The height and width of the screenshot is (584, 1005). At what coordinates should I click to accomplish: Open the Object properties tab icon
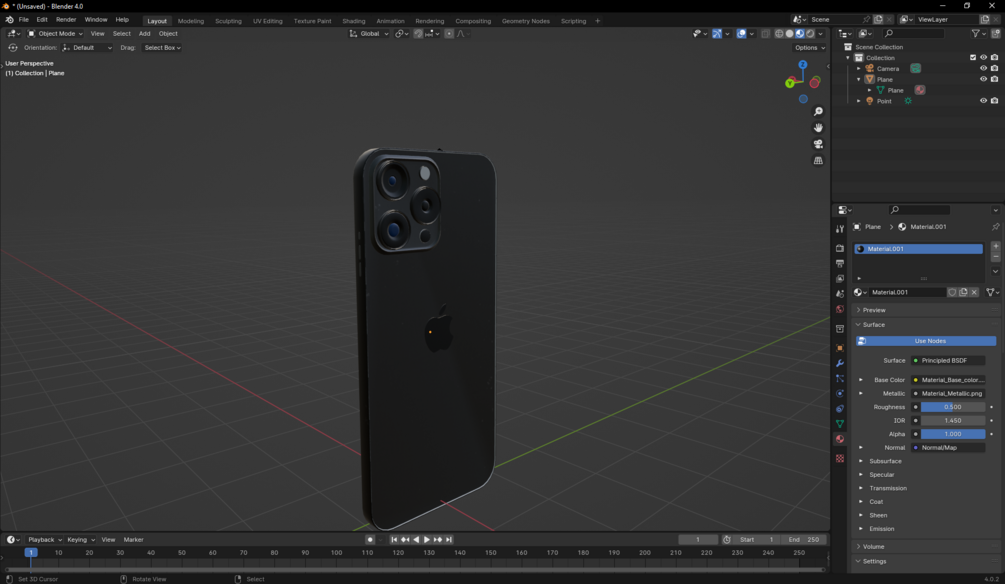point(840,348)
